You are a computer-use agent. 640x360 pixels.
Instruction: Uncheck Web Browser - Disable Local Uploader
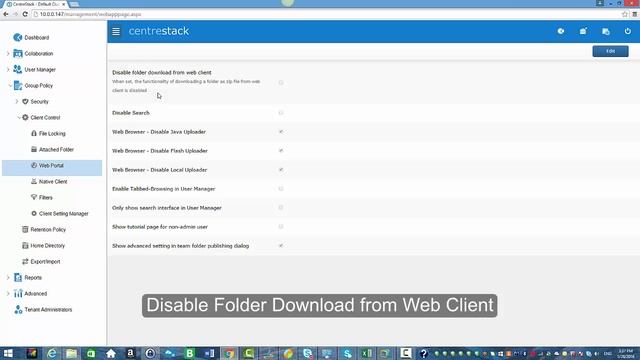[x=281, y=170]
